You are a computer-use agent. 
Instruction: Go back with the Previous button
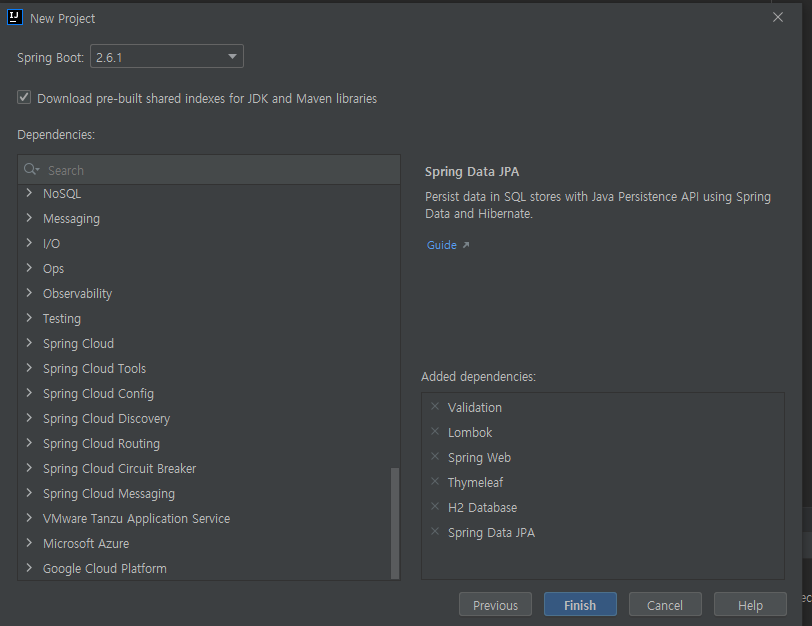tap(495, 604)
